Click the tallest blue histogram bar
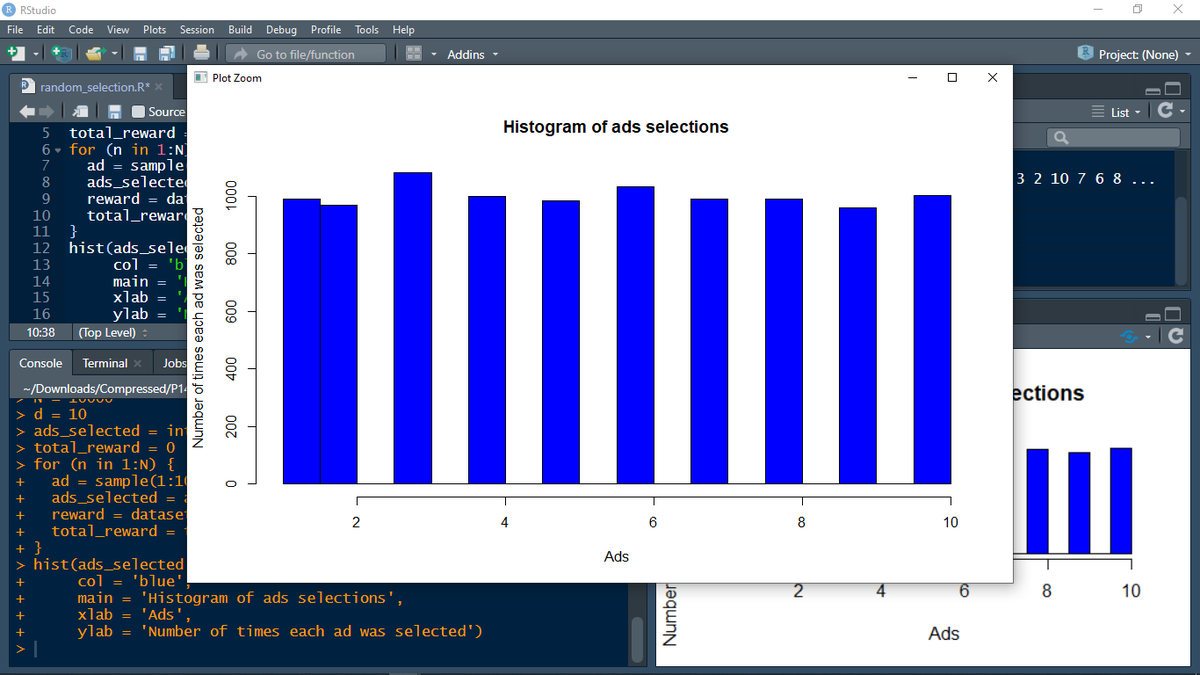 tap(412, 327)
